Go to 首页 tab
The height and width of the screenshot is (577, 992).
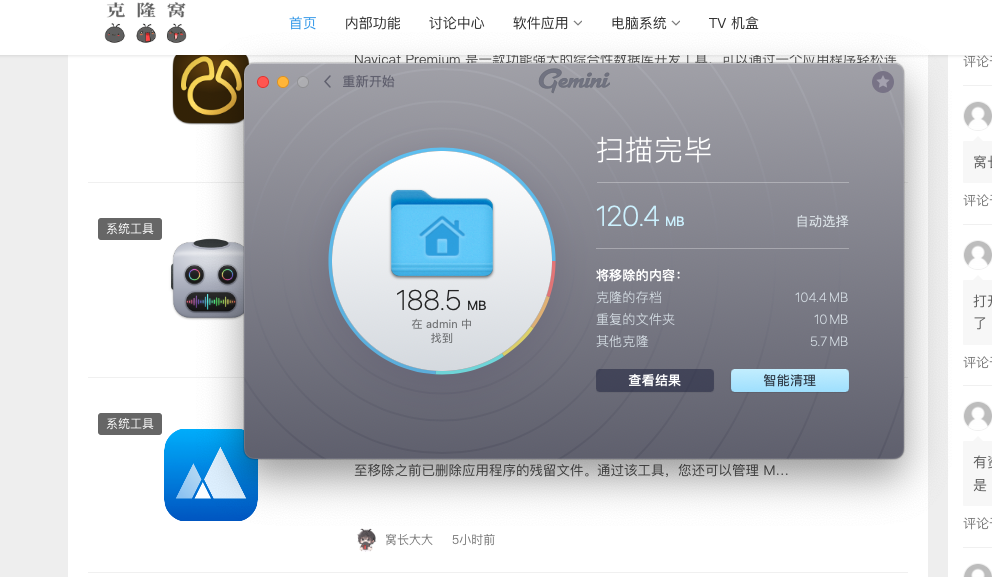(x=302, y=23)
